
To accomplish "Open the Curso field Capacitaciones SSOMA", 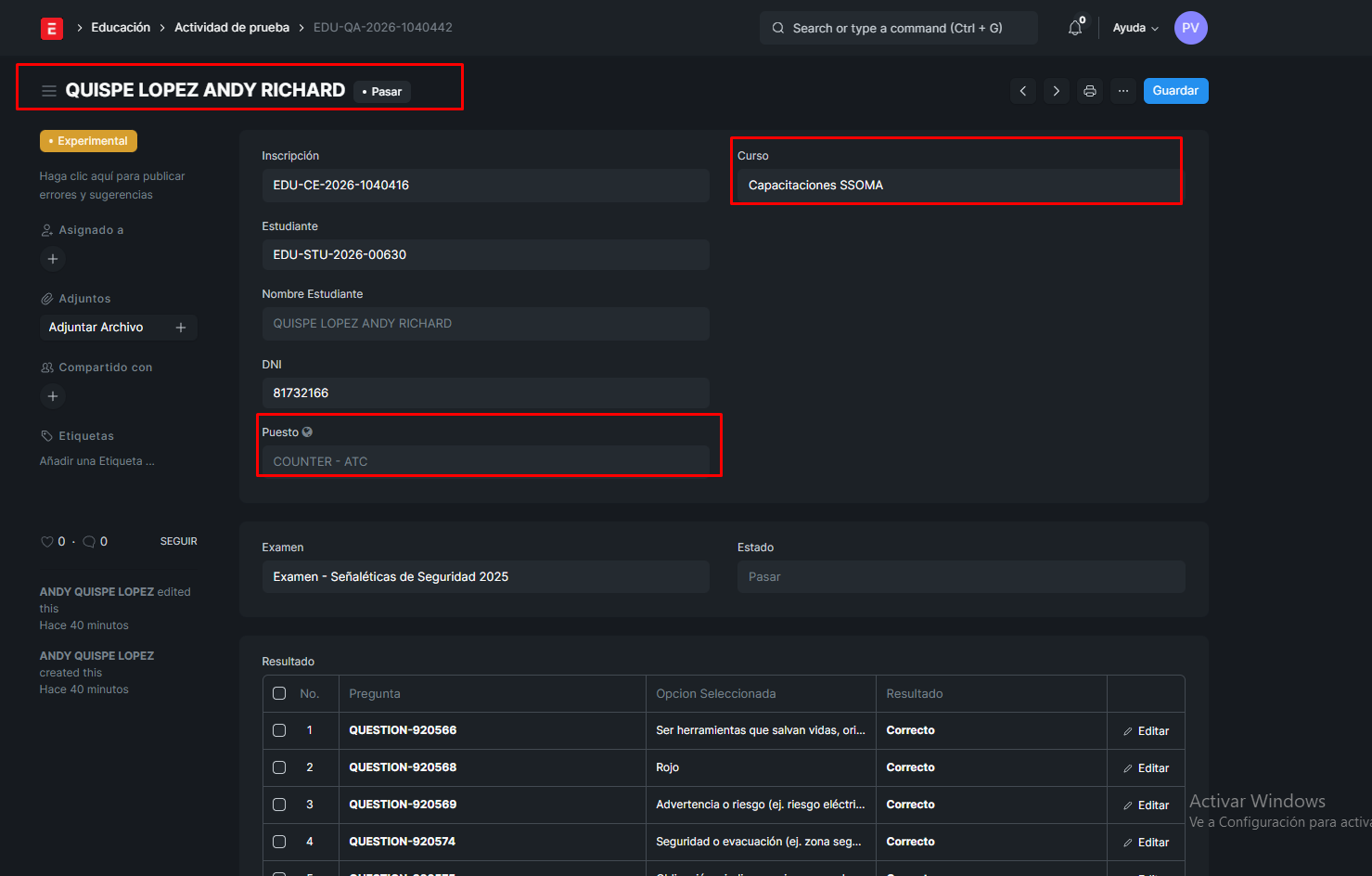I will click(955, 186).
